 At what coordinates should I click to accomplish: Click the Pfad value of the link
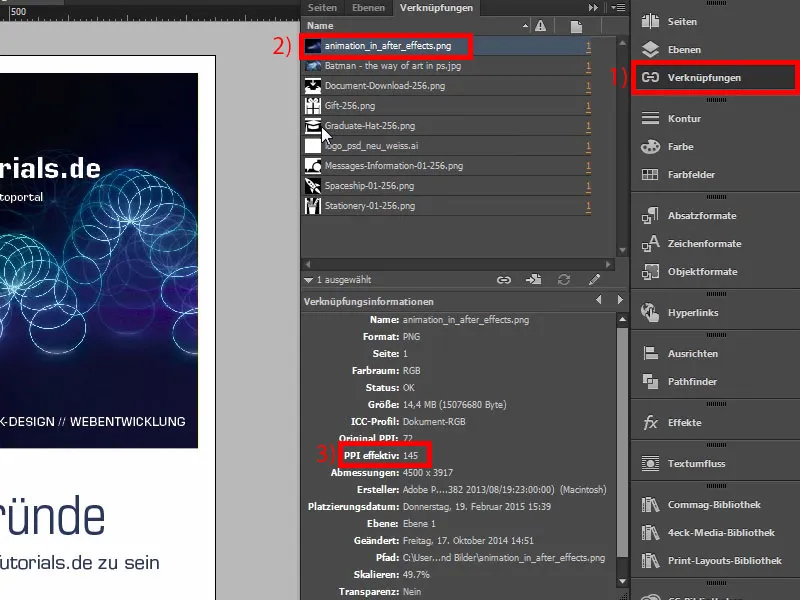(x=504, y=558)
